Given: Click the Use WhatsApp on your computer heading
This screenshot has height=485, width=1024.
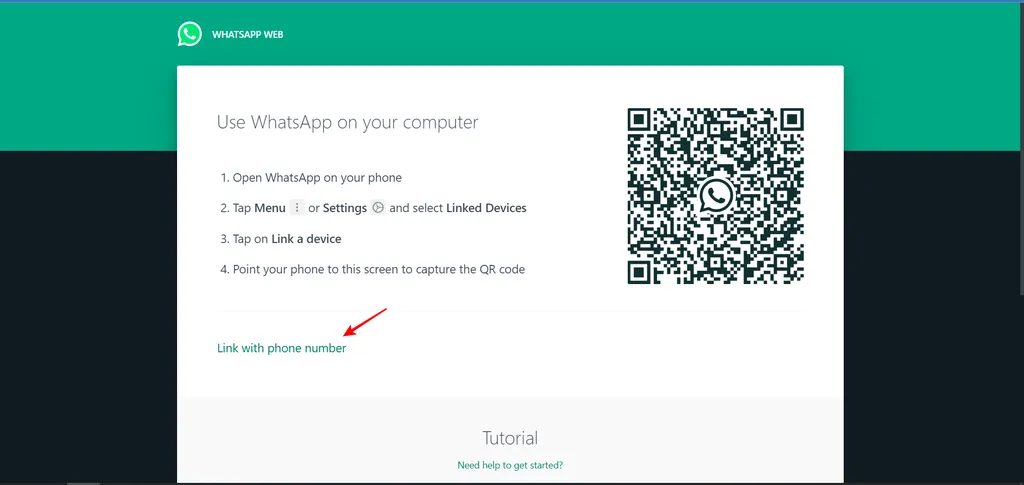Looking at the screenshot, I should tap(347, 122).
